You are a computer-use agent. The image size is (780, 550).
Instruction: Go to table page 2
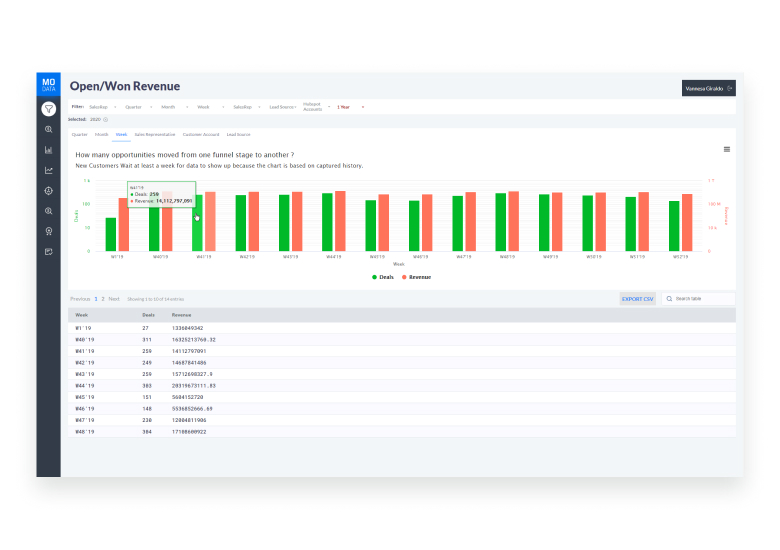coord(103,299)
